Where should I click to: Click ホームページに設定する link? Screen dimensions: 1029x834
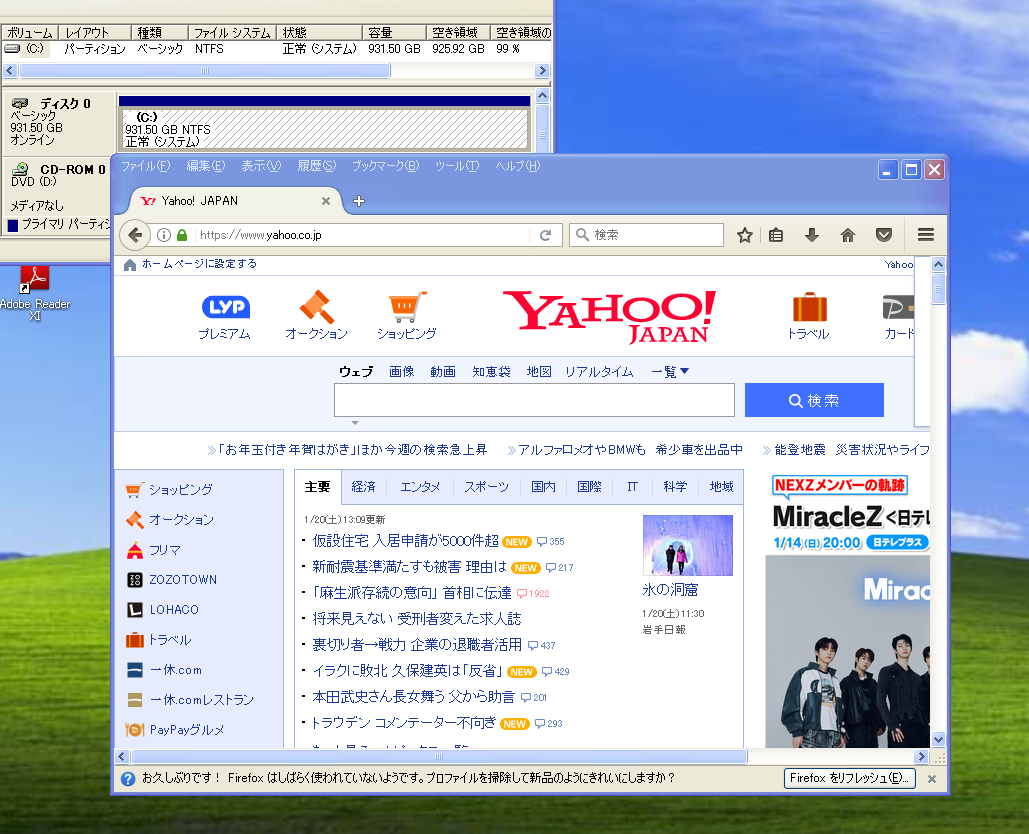tap(199, 264)
